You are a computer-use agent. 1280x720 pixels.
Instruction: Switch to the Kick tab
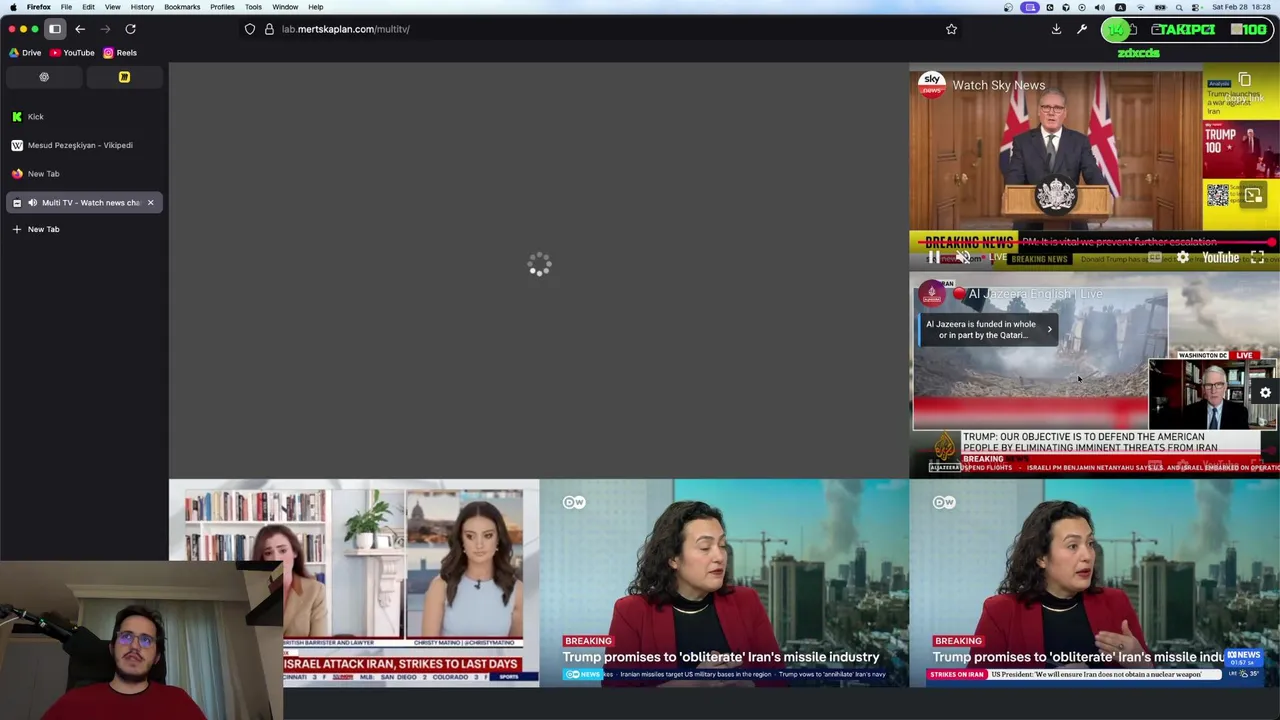click(x=84, y=117)
